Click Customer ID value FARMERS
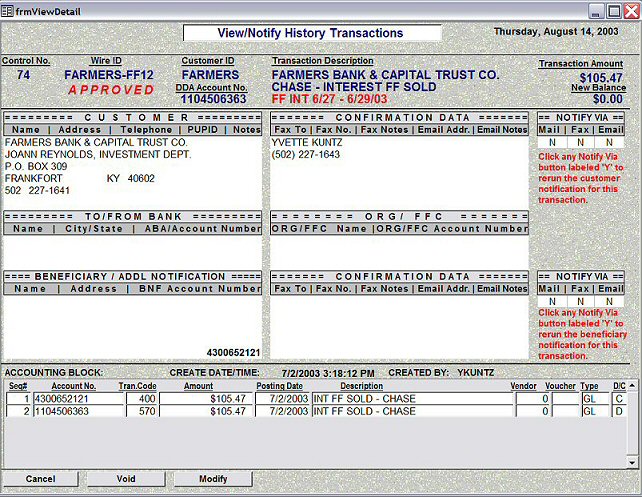The width and height of the screenshot is (642, 497). tap(210, 75)
